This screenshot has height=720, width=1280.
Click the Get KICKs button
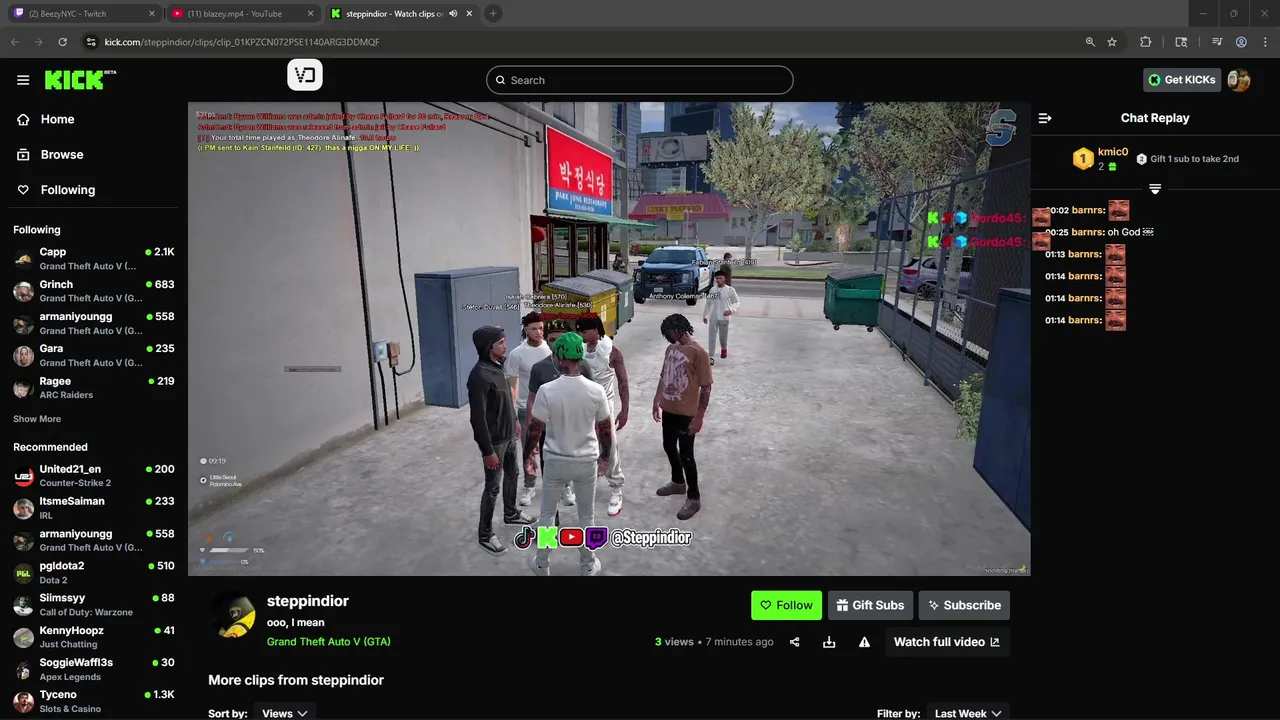[1182, 80]
